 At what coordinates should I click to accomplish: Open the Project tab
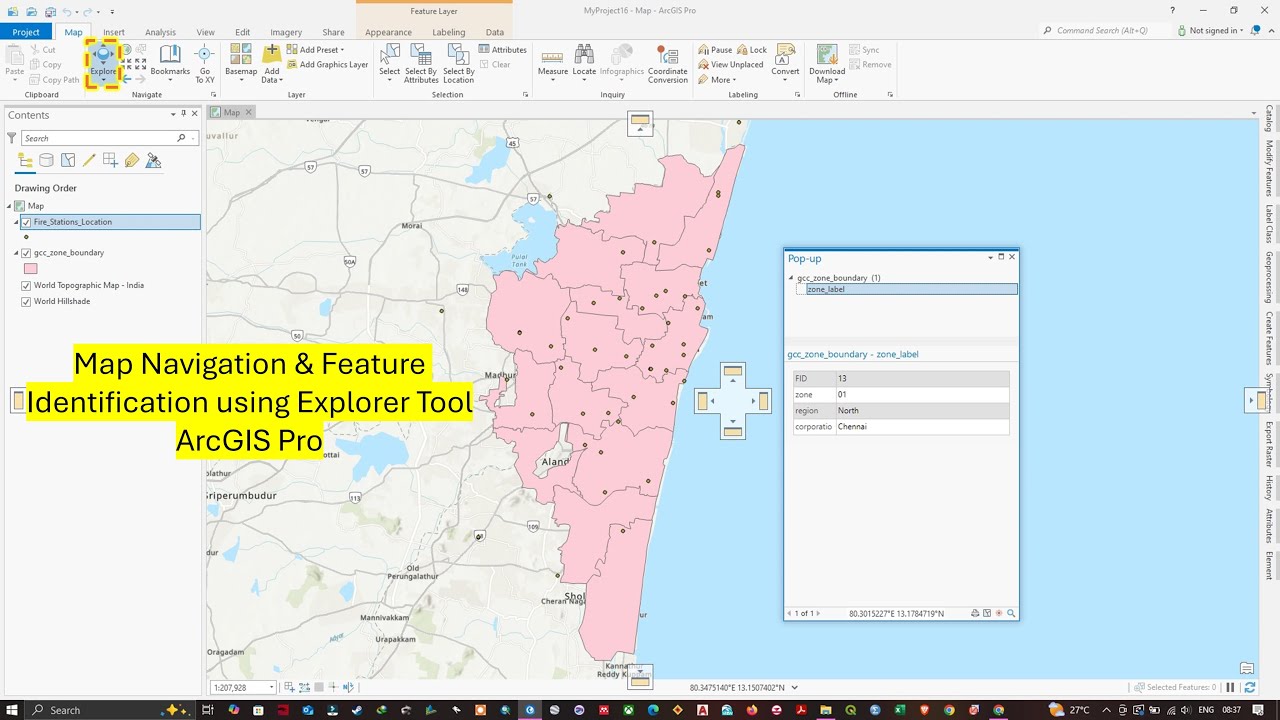(x=26, y=32)
